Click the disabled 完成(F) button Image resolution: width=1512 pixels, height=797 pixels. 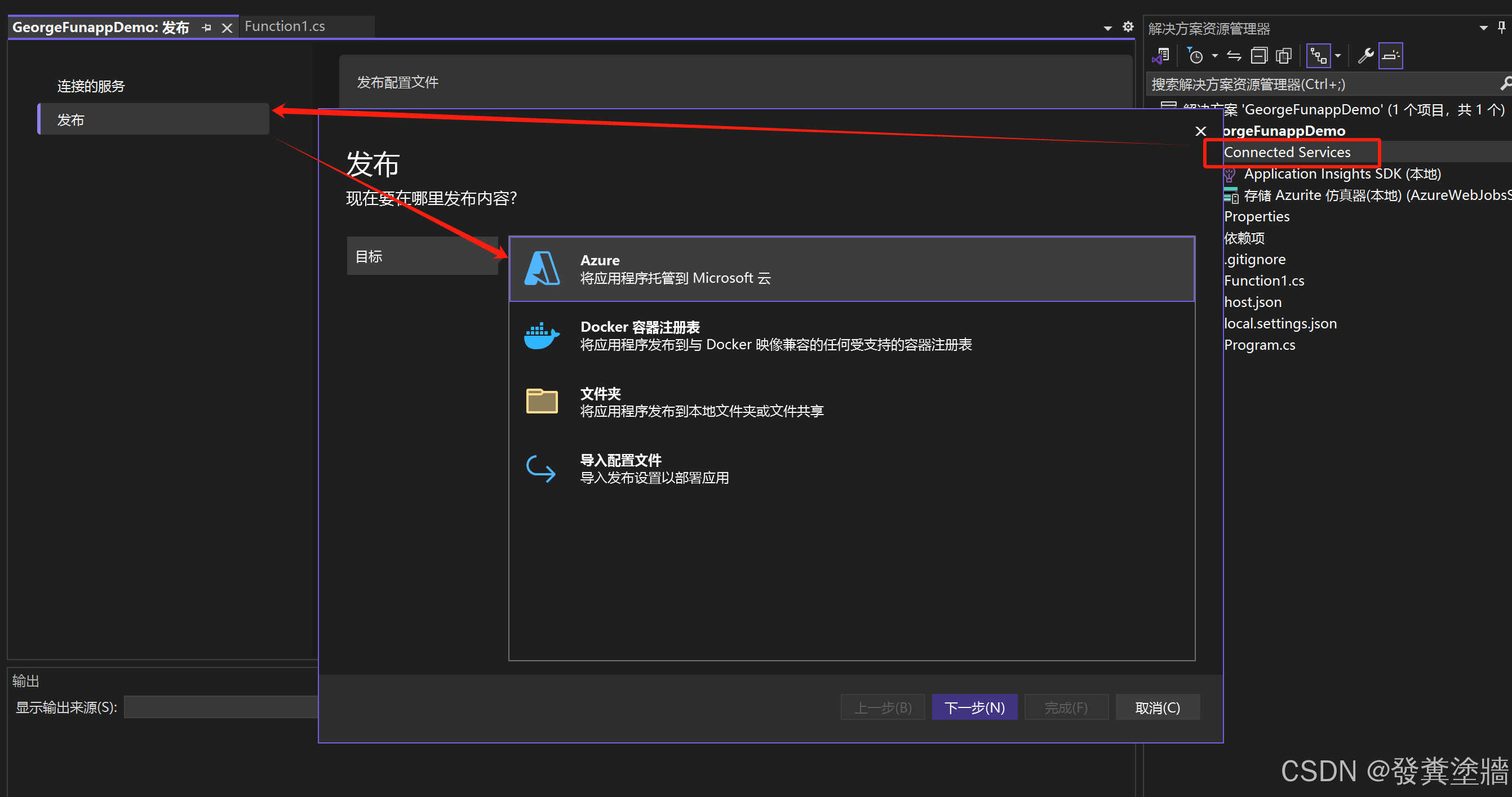click(x=1066, y=708)
